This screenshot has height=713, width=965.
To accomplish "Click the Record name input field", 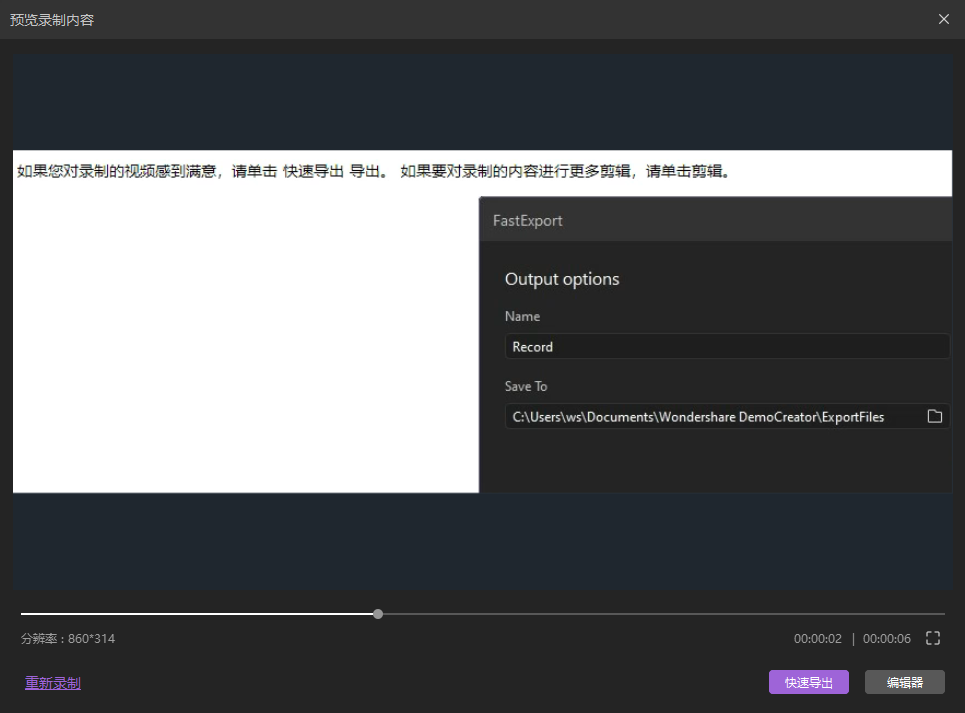I will [726, 347].
